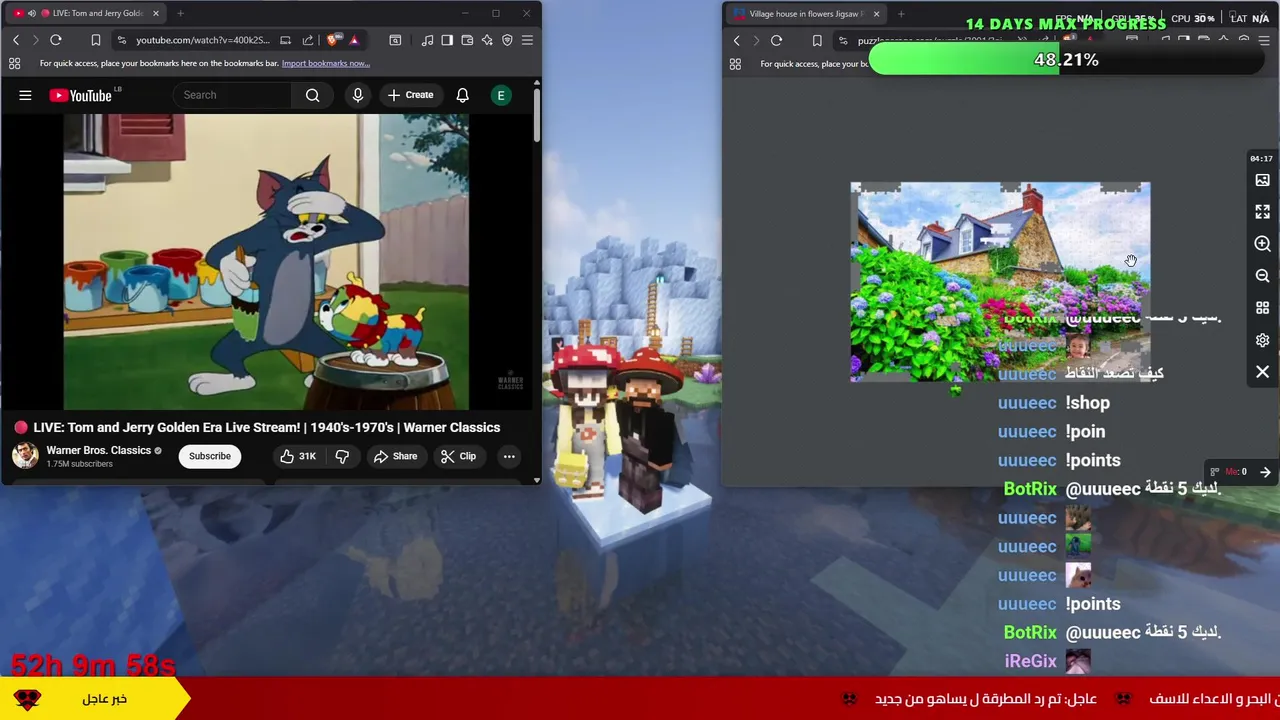Open YouTube notifications bell

[462, 95]
